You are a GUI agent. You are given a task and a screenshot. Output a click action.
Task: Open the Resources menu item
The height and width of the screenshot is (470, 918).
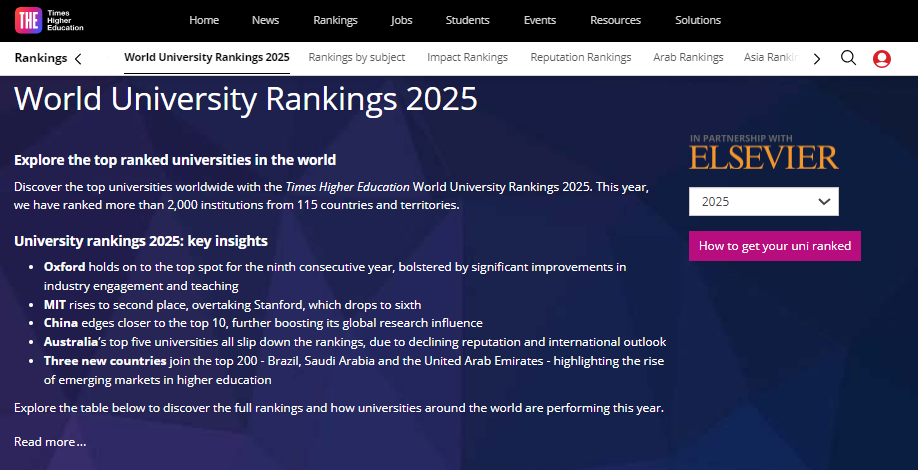point(615,20)
